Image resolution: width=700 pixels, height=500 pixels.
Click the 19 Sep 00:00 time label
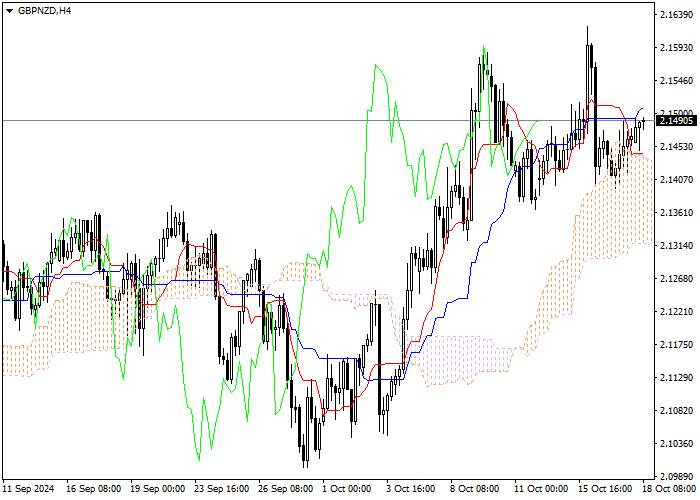pyautogui.click(x=158, y=489)
